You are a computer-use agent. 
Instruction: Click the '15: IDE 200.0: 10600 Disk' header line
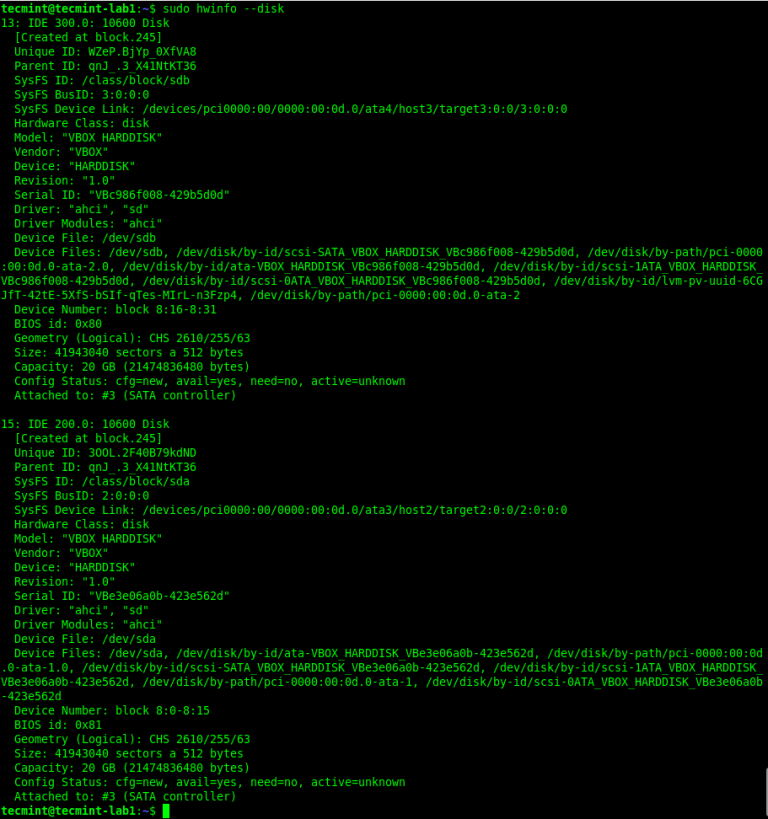[x=85, y=424]
